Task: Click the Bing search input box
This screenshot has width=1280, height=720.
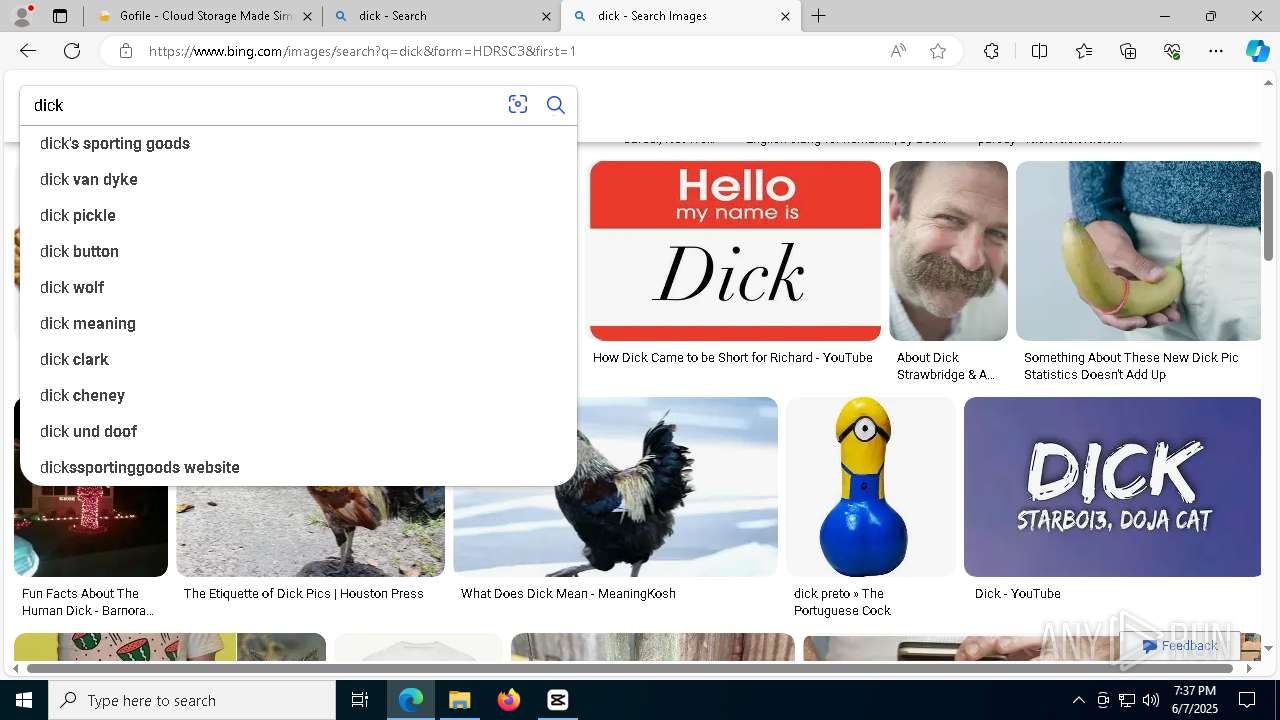Action: (265, 105)
